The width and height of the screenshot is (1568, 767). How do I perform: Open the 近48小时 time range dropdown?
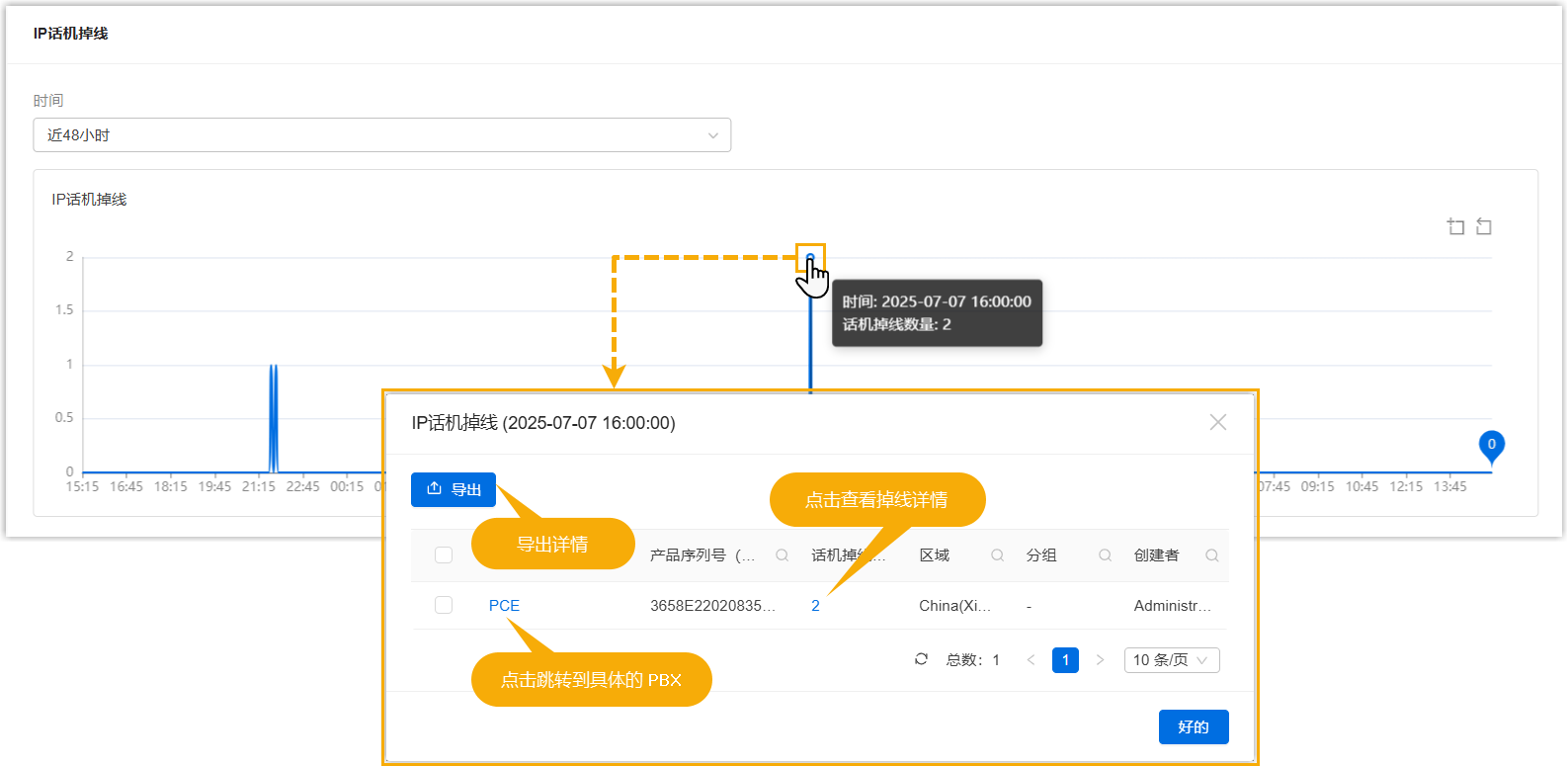tap(381, 135)
